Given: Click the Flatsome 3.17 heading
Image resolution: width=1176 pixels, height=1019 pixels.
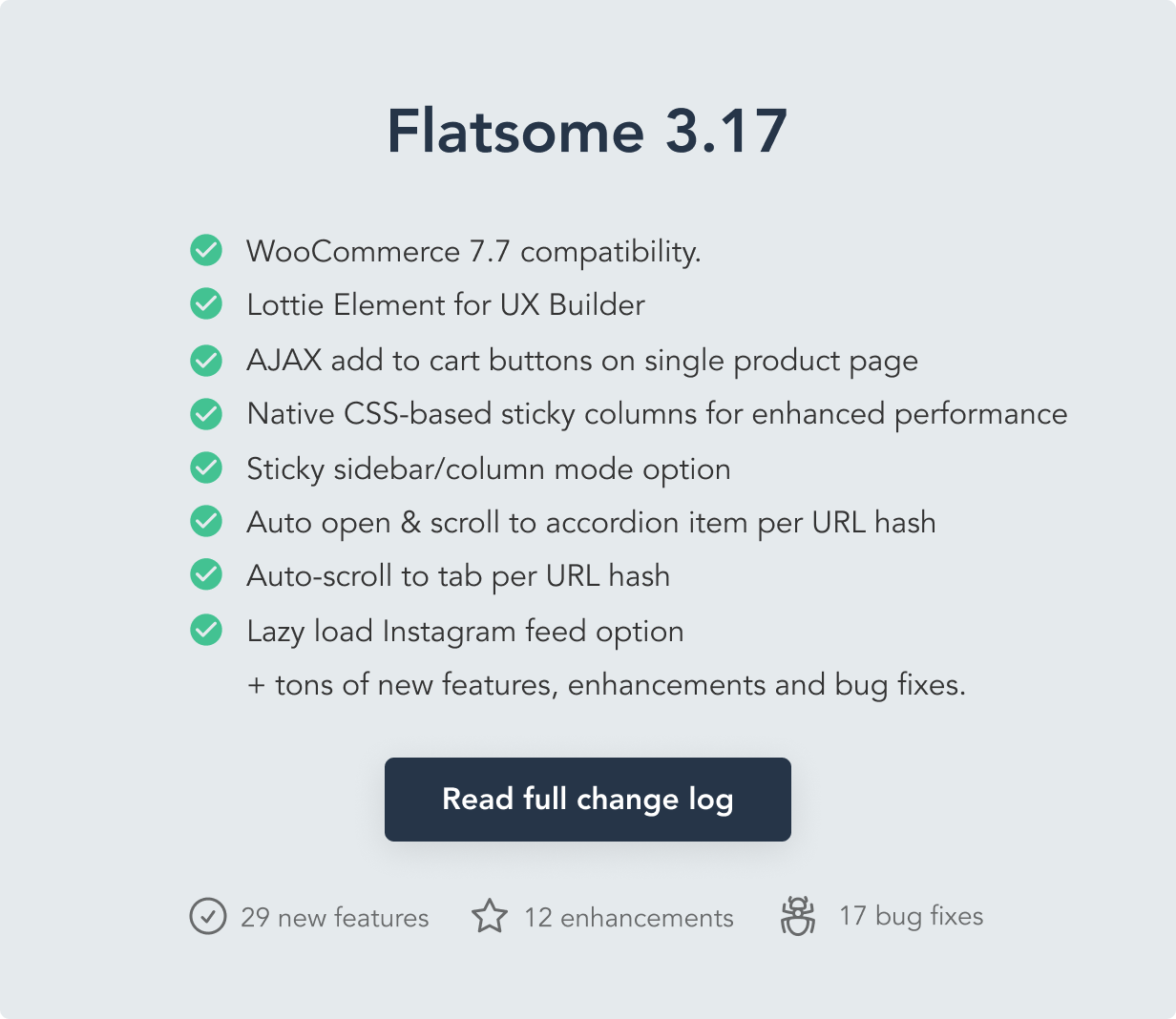Looking at the screenshot, I should [588, 134].
